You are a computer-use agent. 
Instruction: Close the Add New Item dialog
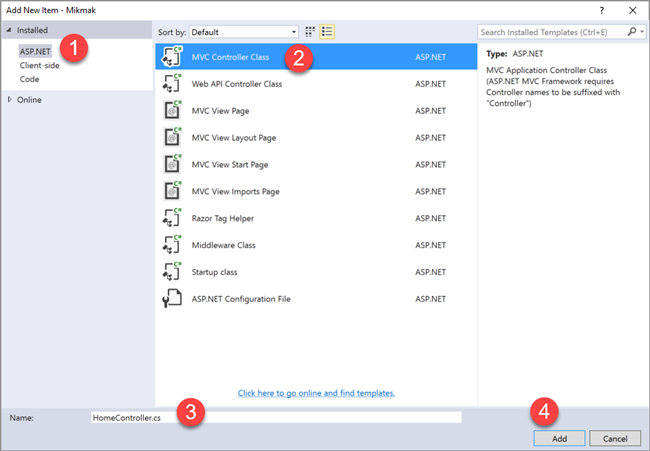coord(633,10)
